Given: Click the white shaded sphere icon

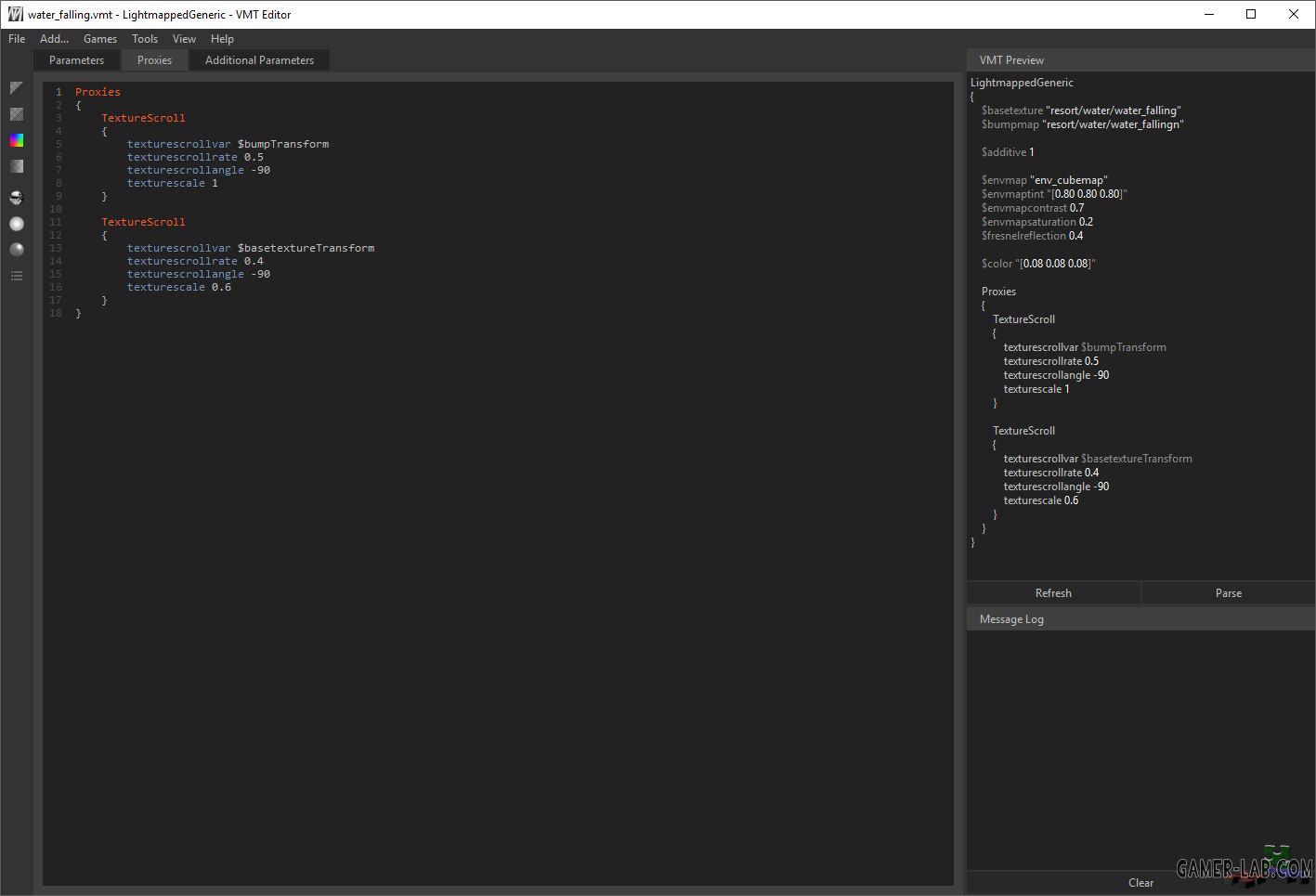Looking at the screenshot, I should [16, 224].
